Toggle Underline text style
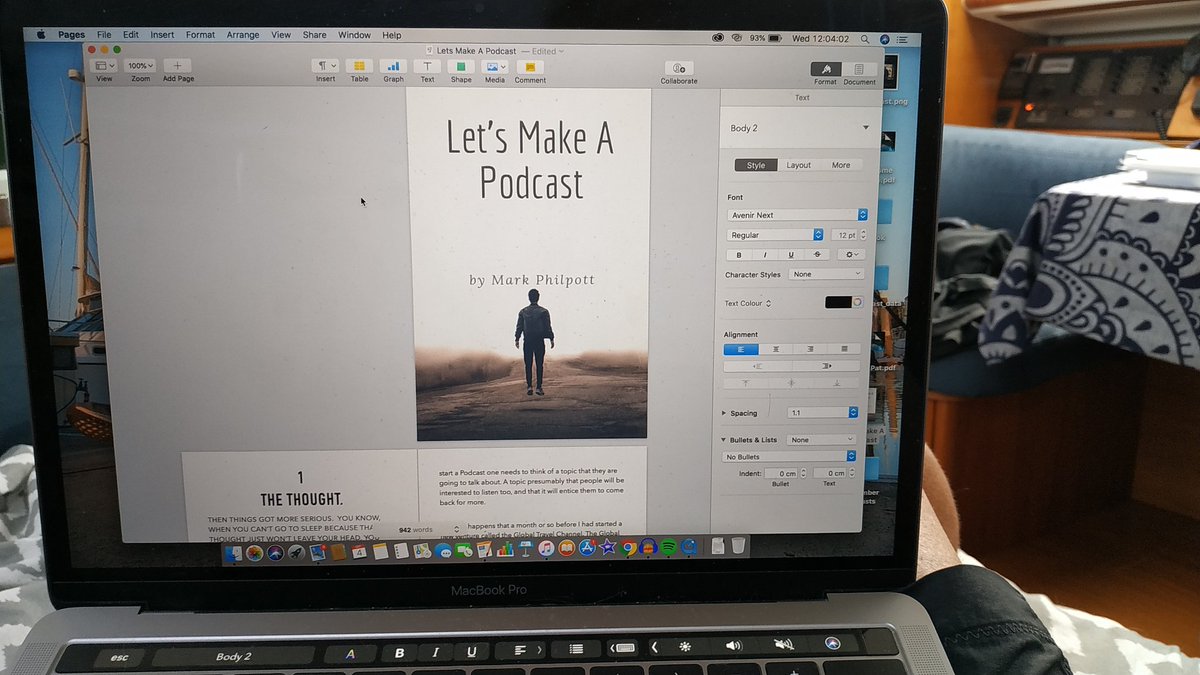This screenshot has height=675, width=1200. click(x=791, y=255)
